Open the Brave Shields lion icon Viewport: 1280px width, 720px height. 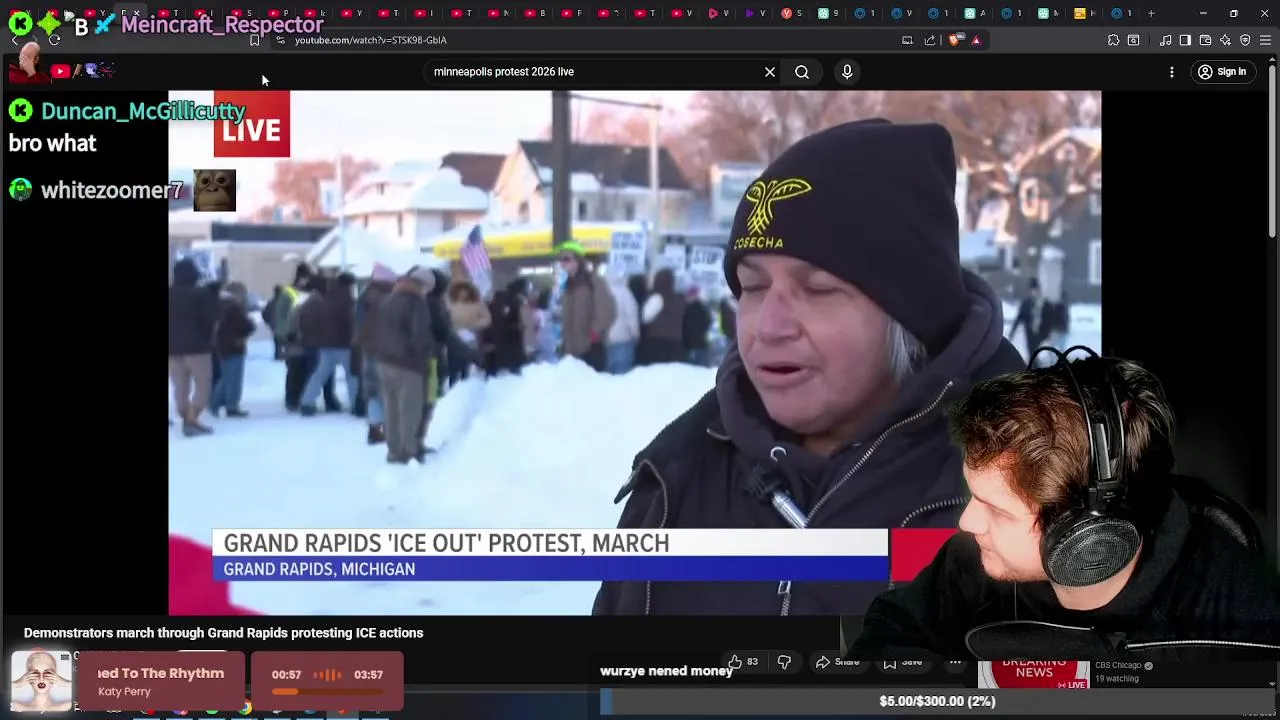tap(955, 40)
